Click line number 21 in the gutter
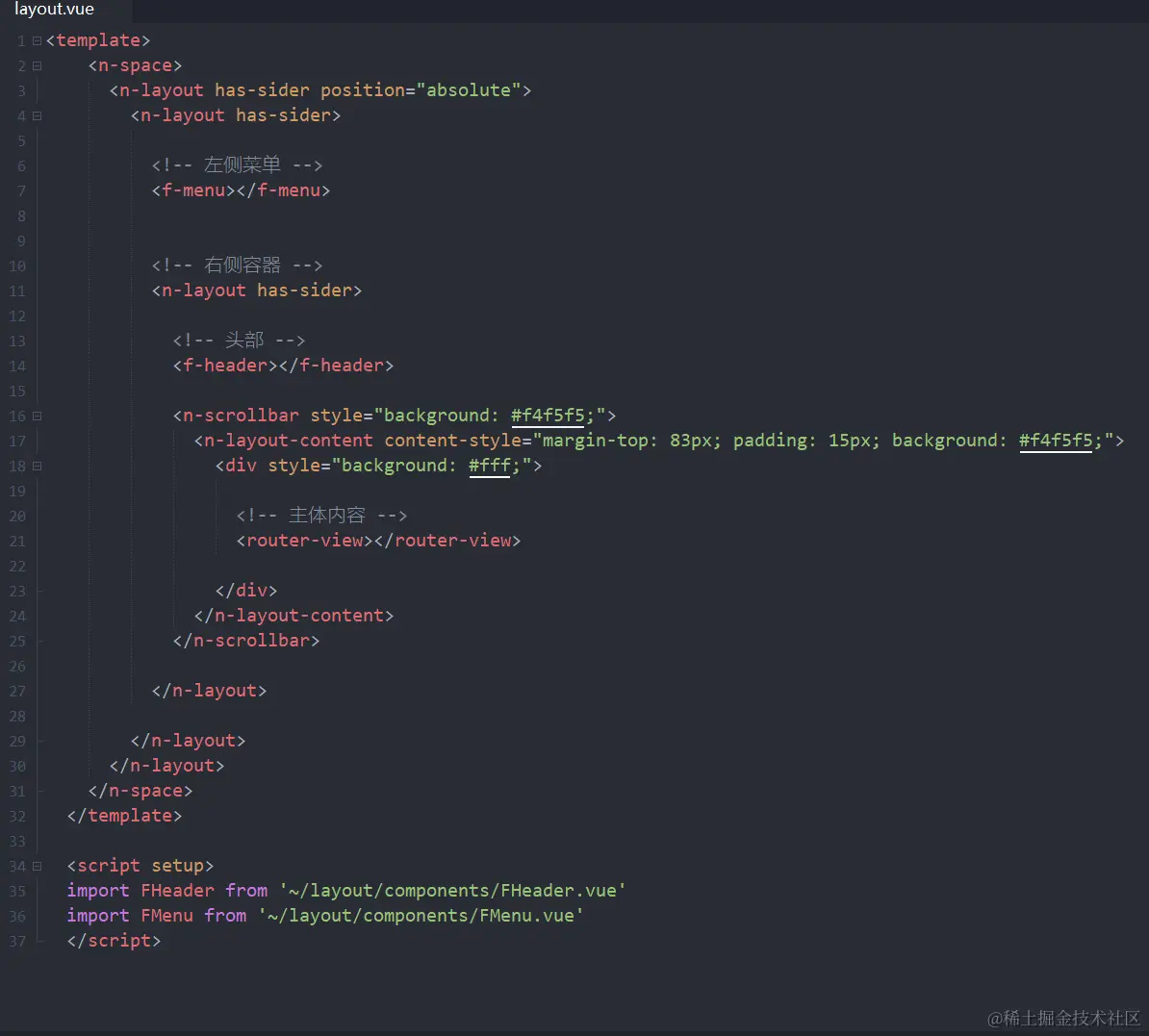The width and height of the screenshot is (1149, 1036). click(x=17, y=542)
